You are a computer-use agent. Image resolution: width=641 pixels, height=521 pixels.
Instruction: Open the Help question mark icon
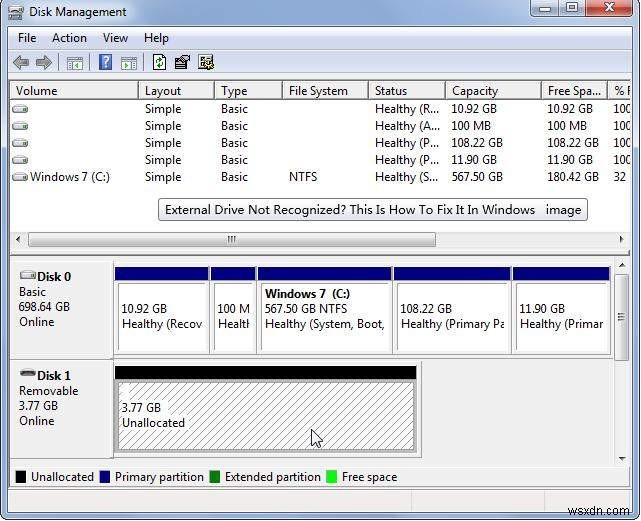click(x=105, y=63)
